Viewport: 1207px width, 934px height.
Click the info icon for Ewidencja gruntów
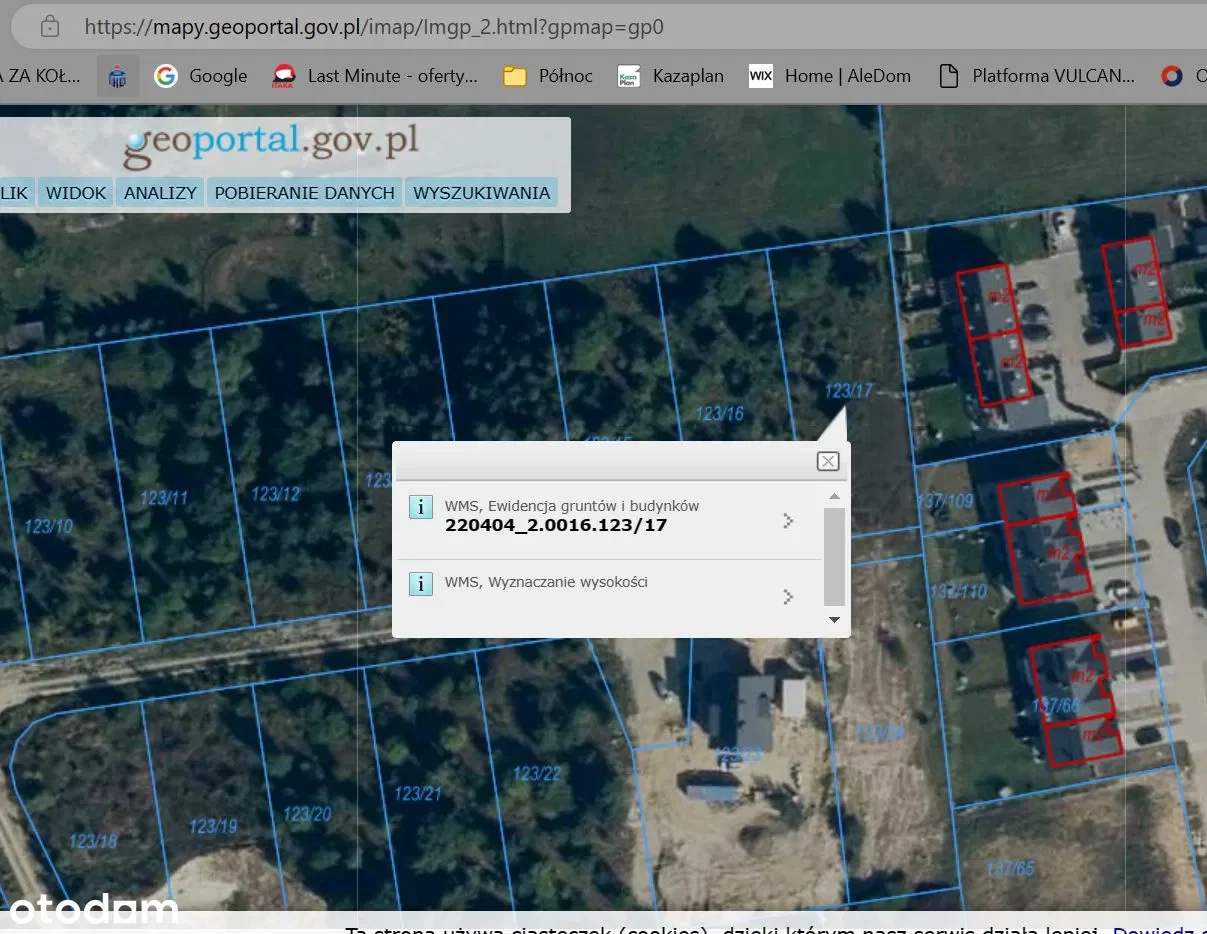click(421, 507)
